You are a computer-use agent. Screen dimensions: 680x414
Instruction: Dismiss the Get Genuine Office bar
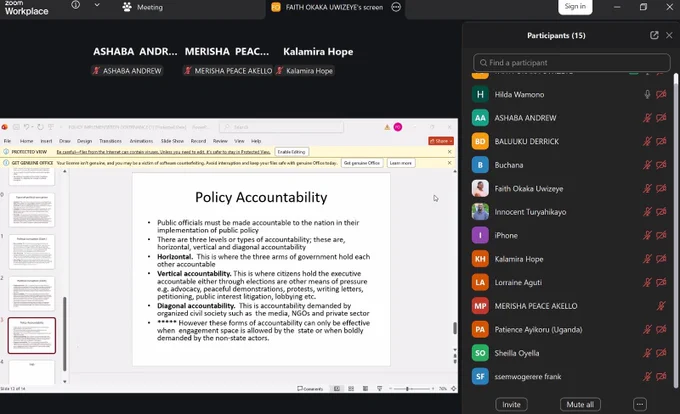(450, 163)
